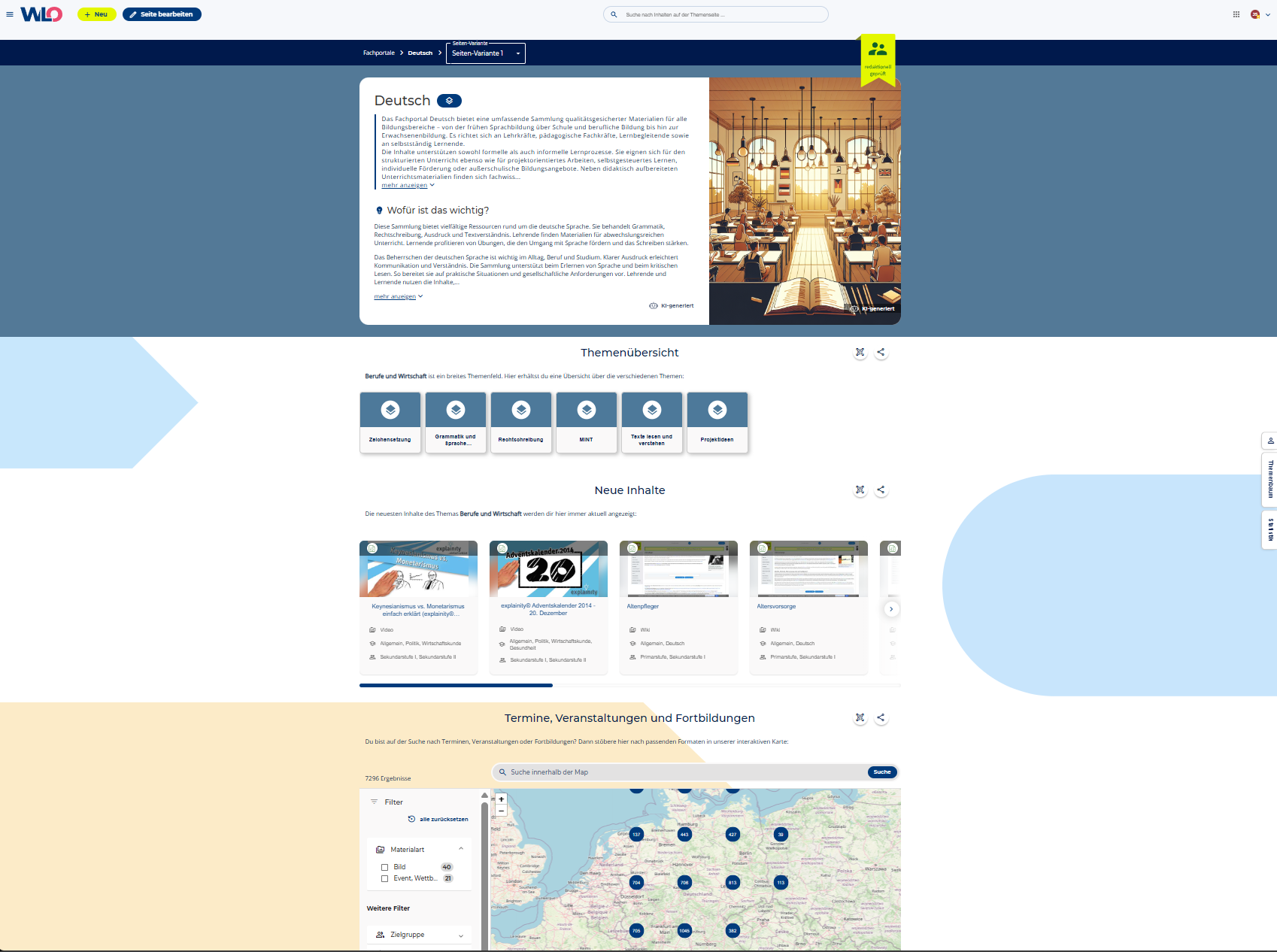
Task: Collapse the Materialart filter section
Action: (460, 849)
